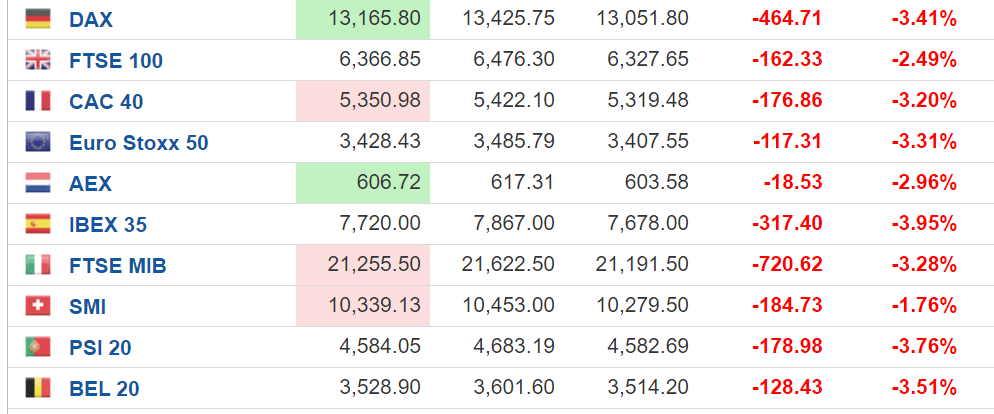The image size is (994, 414).
Task: Select the PSI 20 index link
Action: coord(100,348)
